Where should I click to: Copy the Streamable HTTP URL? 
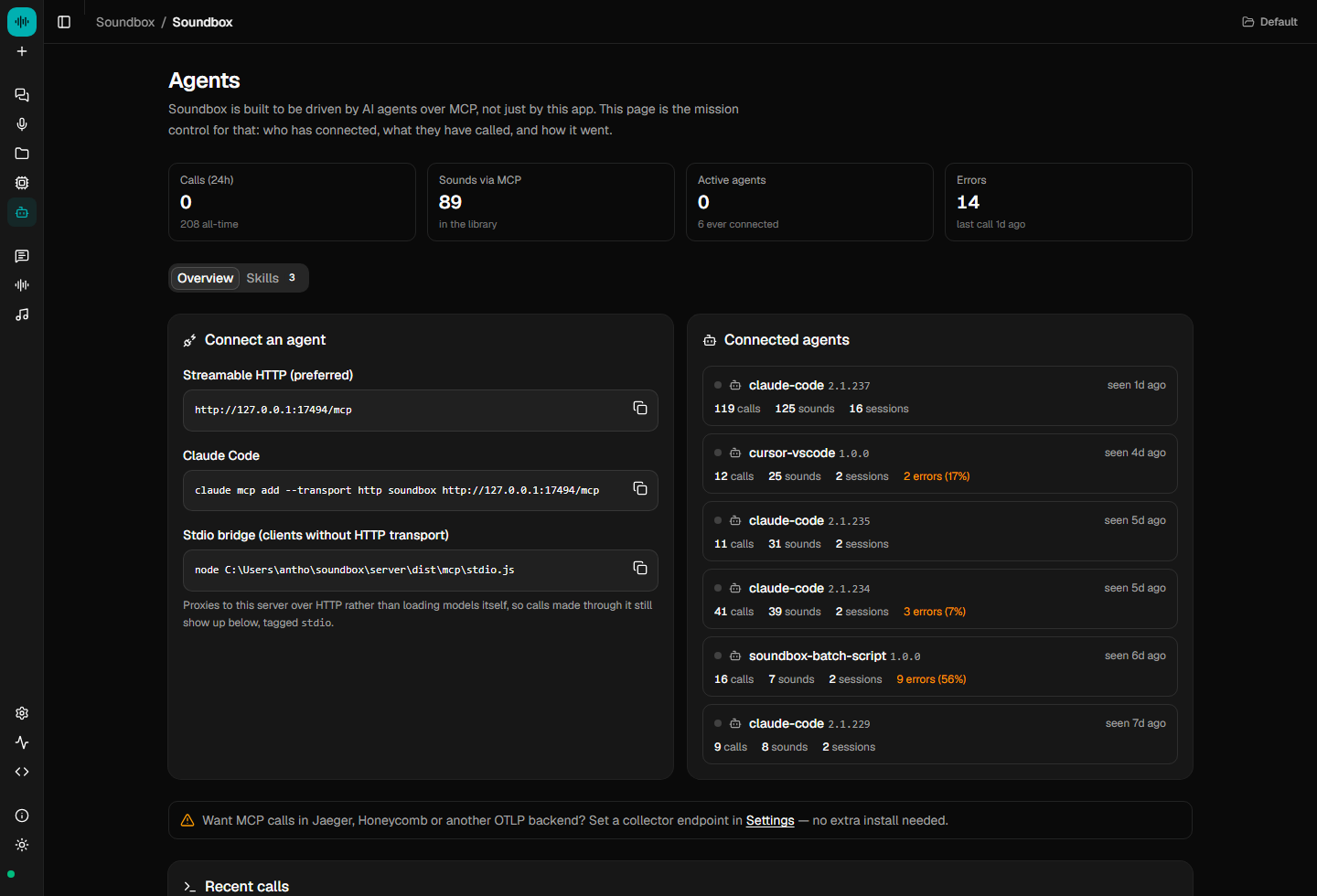pos(640,408)
